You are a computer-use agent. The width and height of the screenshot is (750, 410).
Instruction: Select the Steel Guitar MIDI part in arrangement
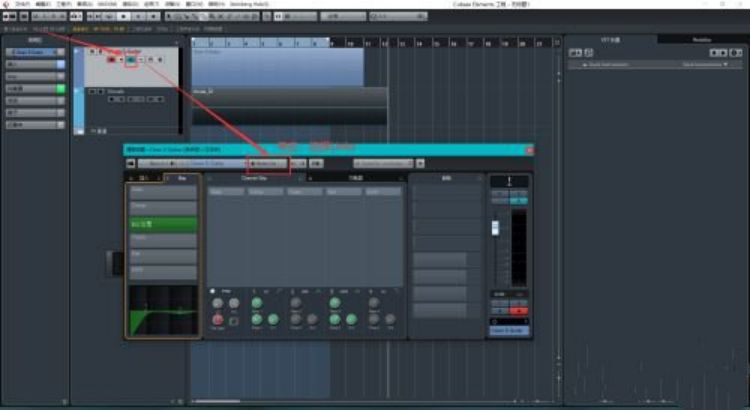[277, 67]
